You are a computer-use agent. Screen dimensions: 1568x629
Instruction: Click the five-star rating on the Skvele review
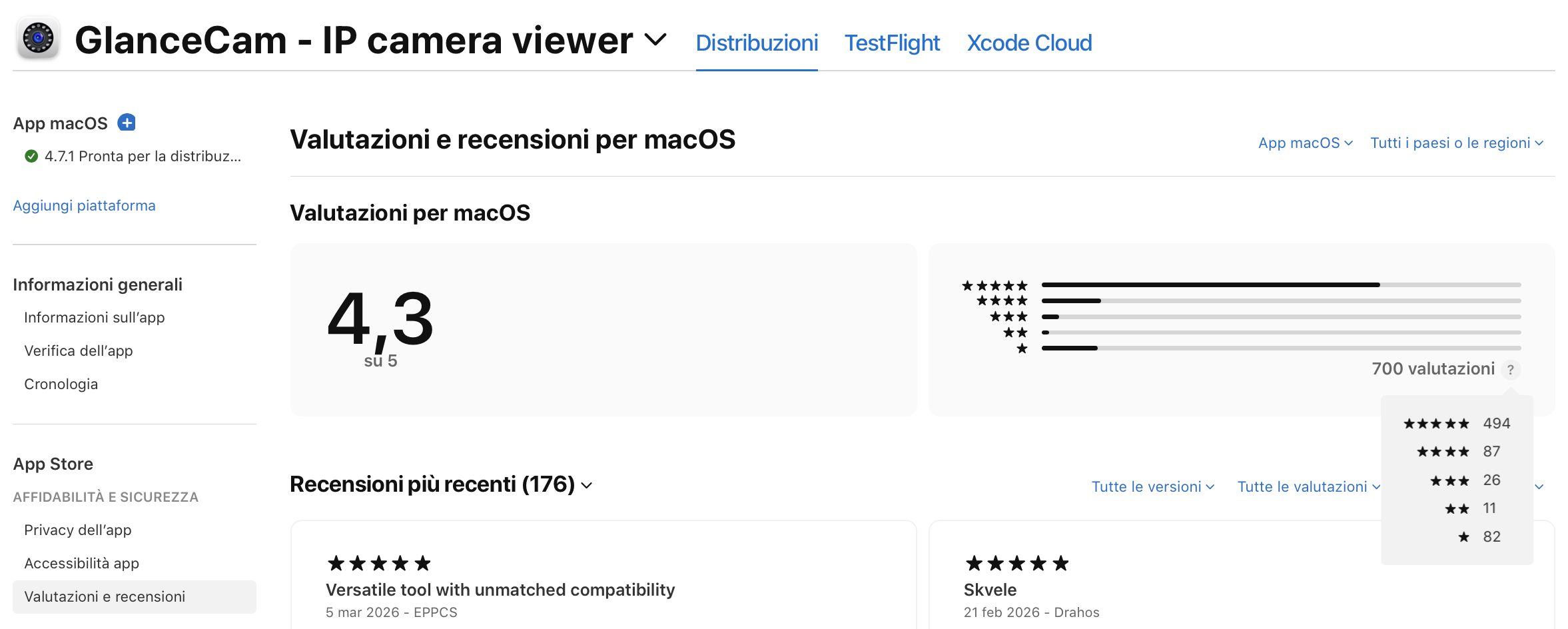point(1017,564)
